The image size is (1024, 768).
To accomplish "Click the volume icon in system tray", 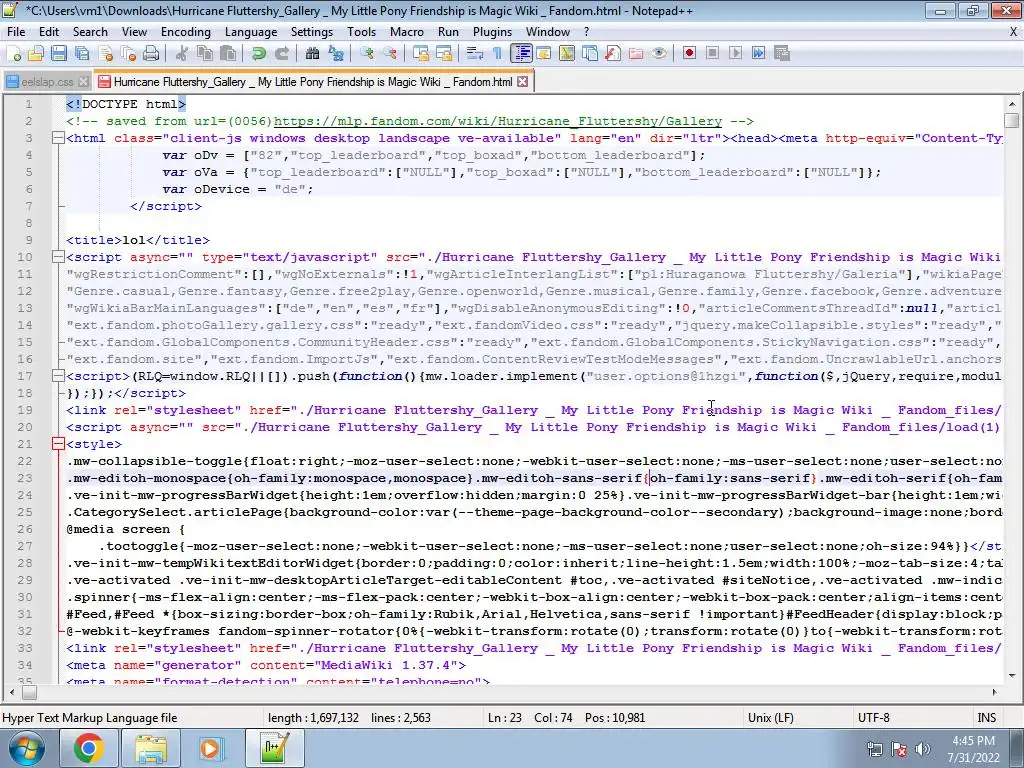I will point(922,749).
